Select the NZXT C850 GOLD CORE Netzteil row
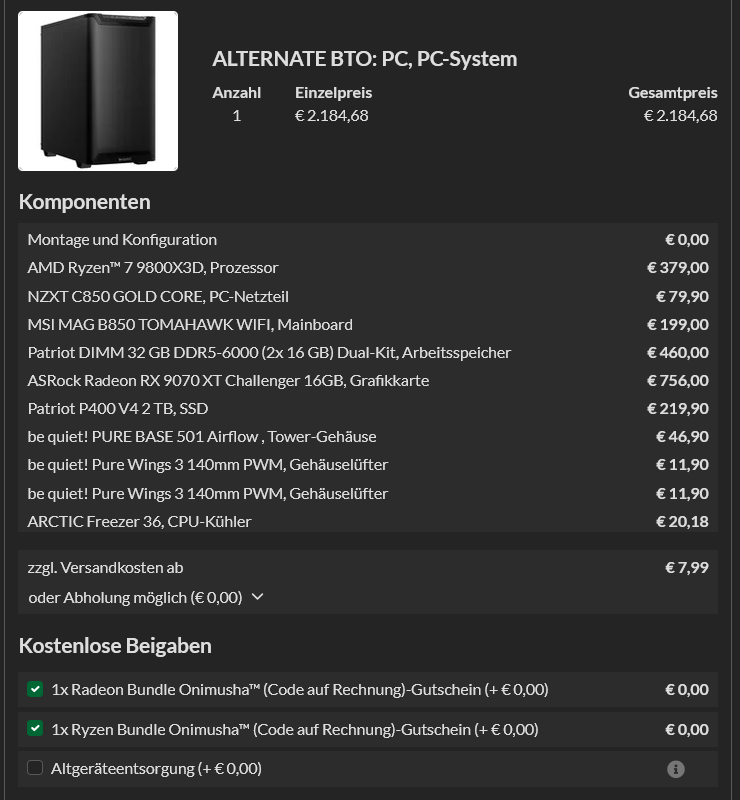 (367, 296)
